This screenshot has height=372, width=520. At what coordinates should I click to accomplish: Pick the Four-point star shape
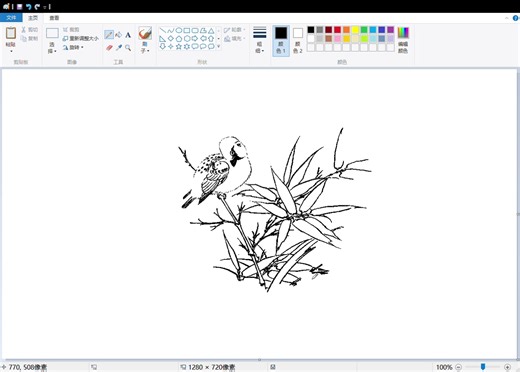(171, 46)
